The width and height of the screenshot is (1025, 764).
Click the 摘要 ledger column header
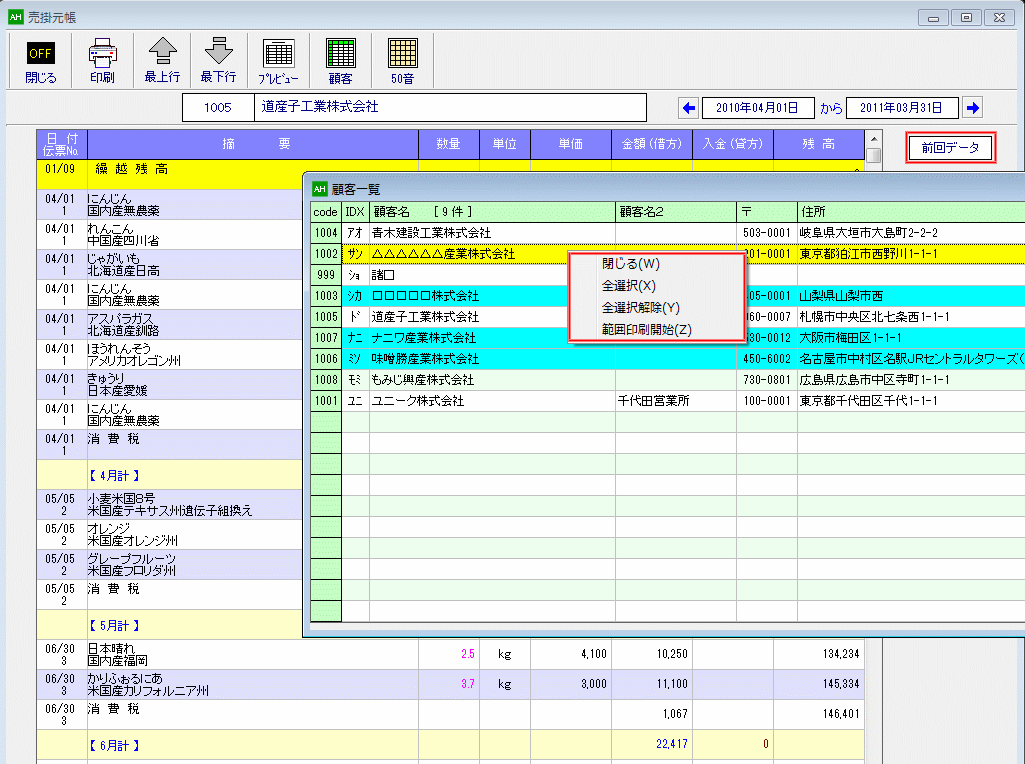(x=253, y=144)
